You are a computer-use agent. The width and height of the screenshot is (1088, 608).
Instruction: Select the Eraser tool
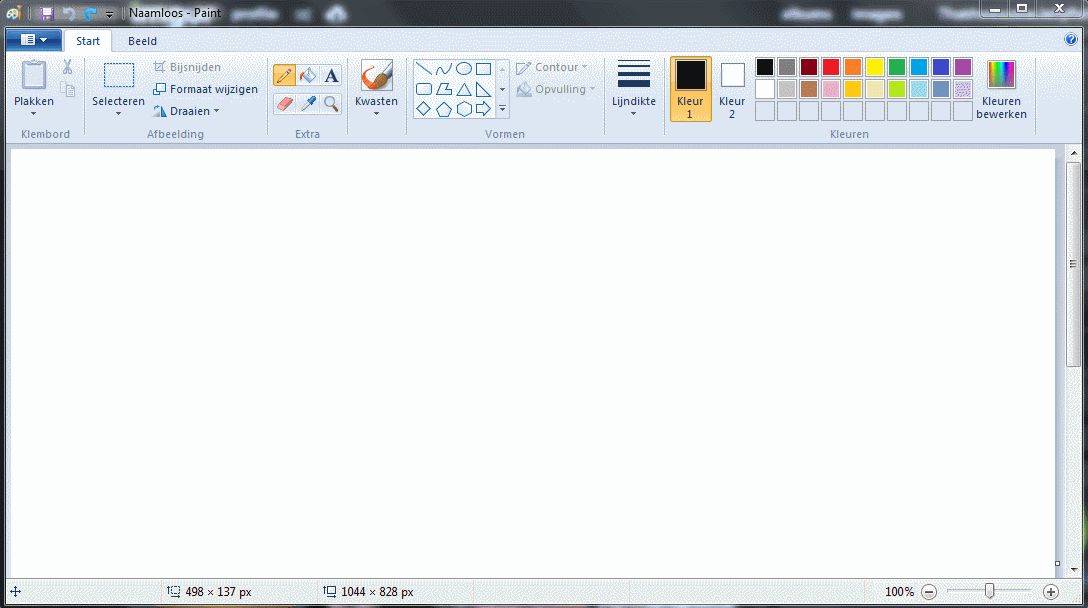click(x=284, y=103)
